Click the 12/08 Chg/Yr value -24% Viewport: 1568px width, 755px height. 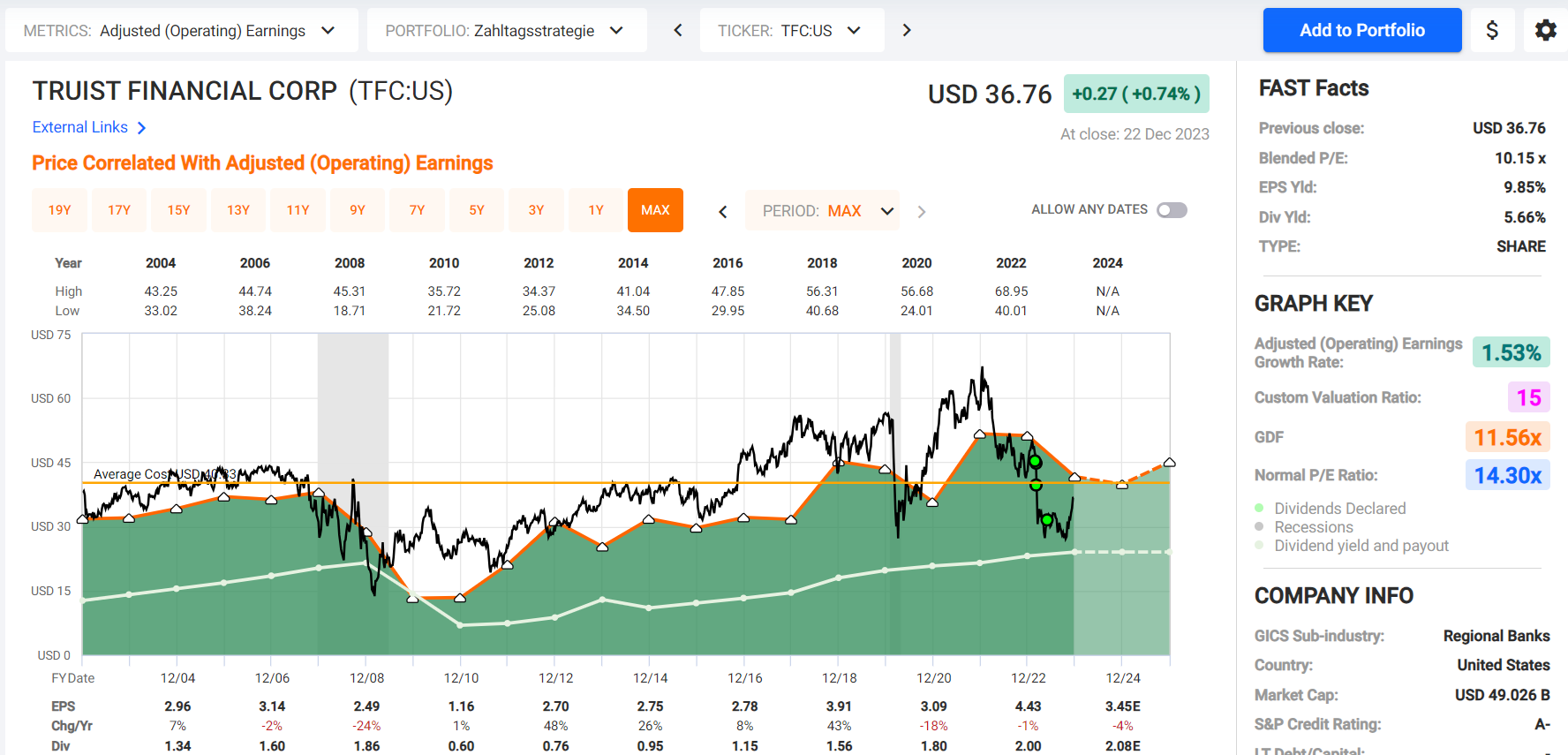tap(366, 726)
